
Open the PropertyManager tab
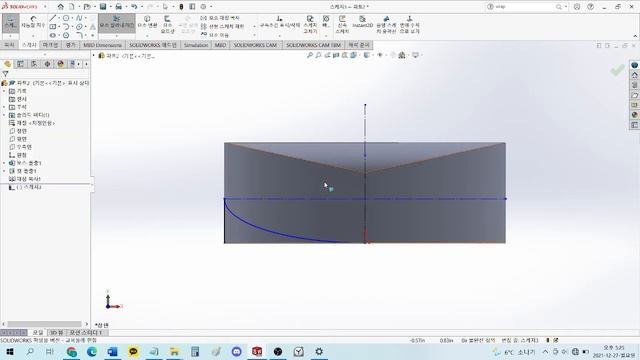tap(20, 64)
